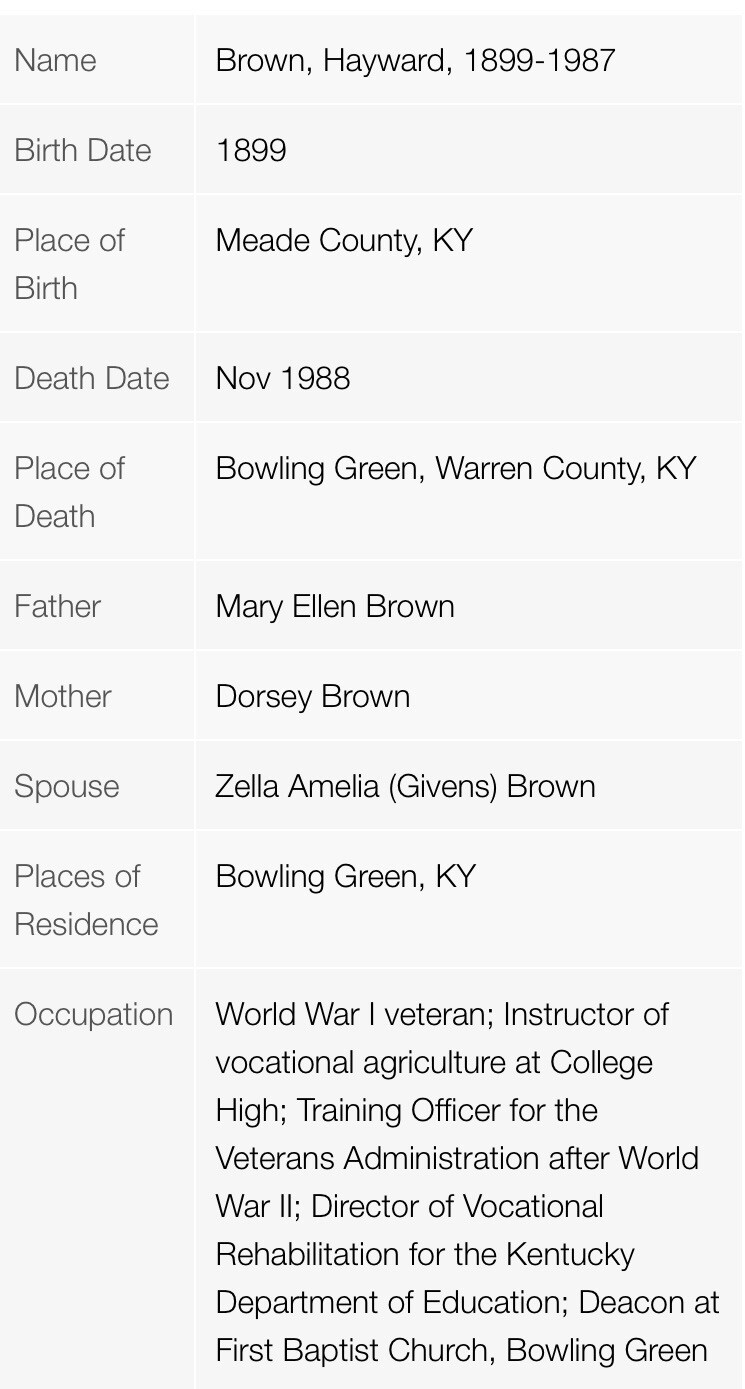Select the Places of Residence label
This screenshot has width=745, height=1389.
coord(86,900)
